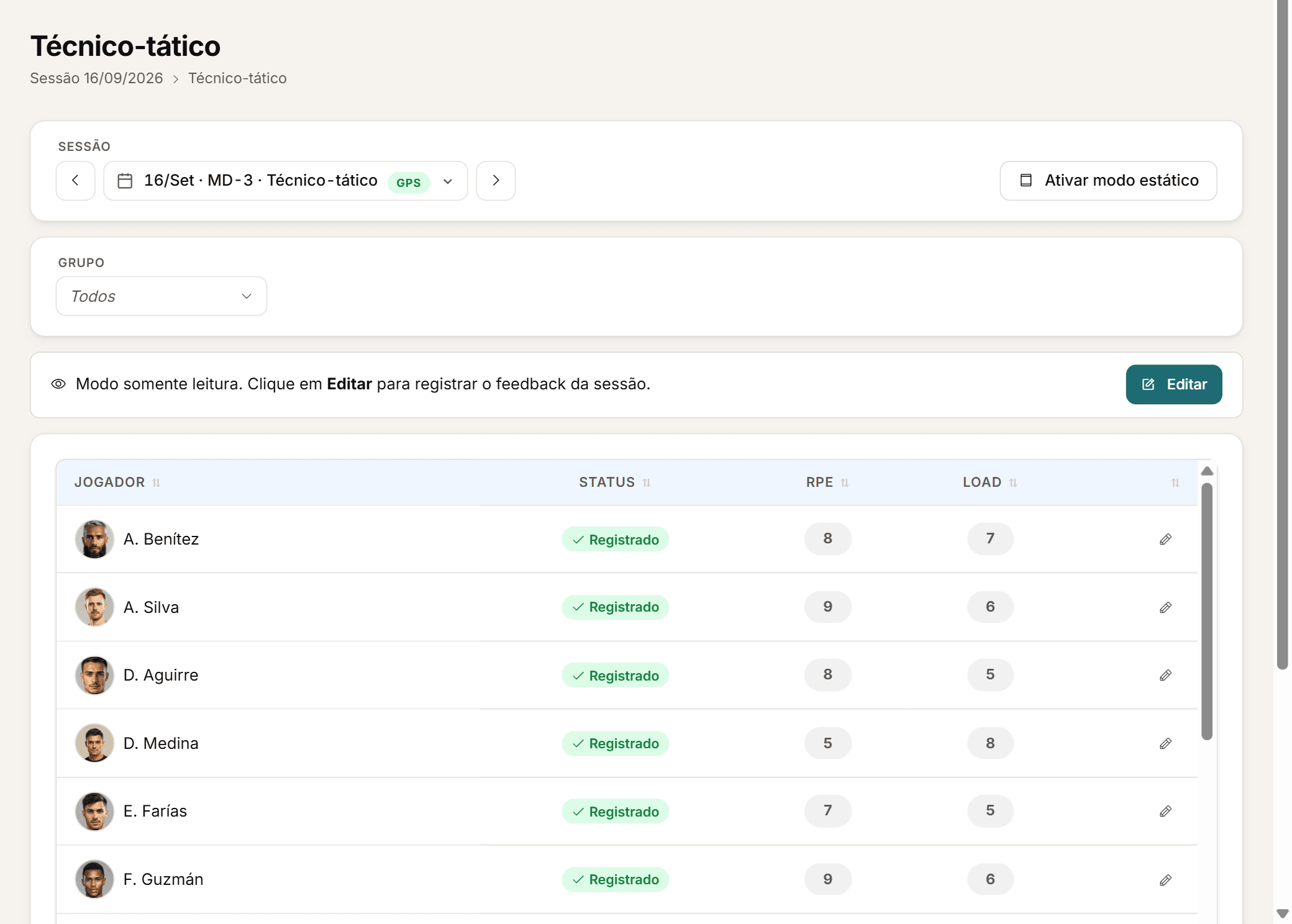Sort table by Load column
The width and height of the screenshot is (1292, 924).
click(x=990, y=482)
